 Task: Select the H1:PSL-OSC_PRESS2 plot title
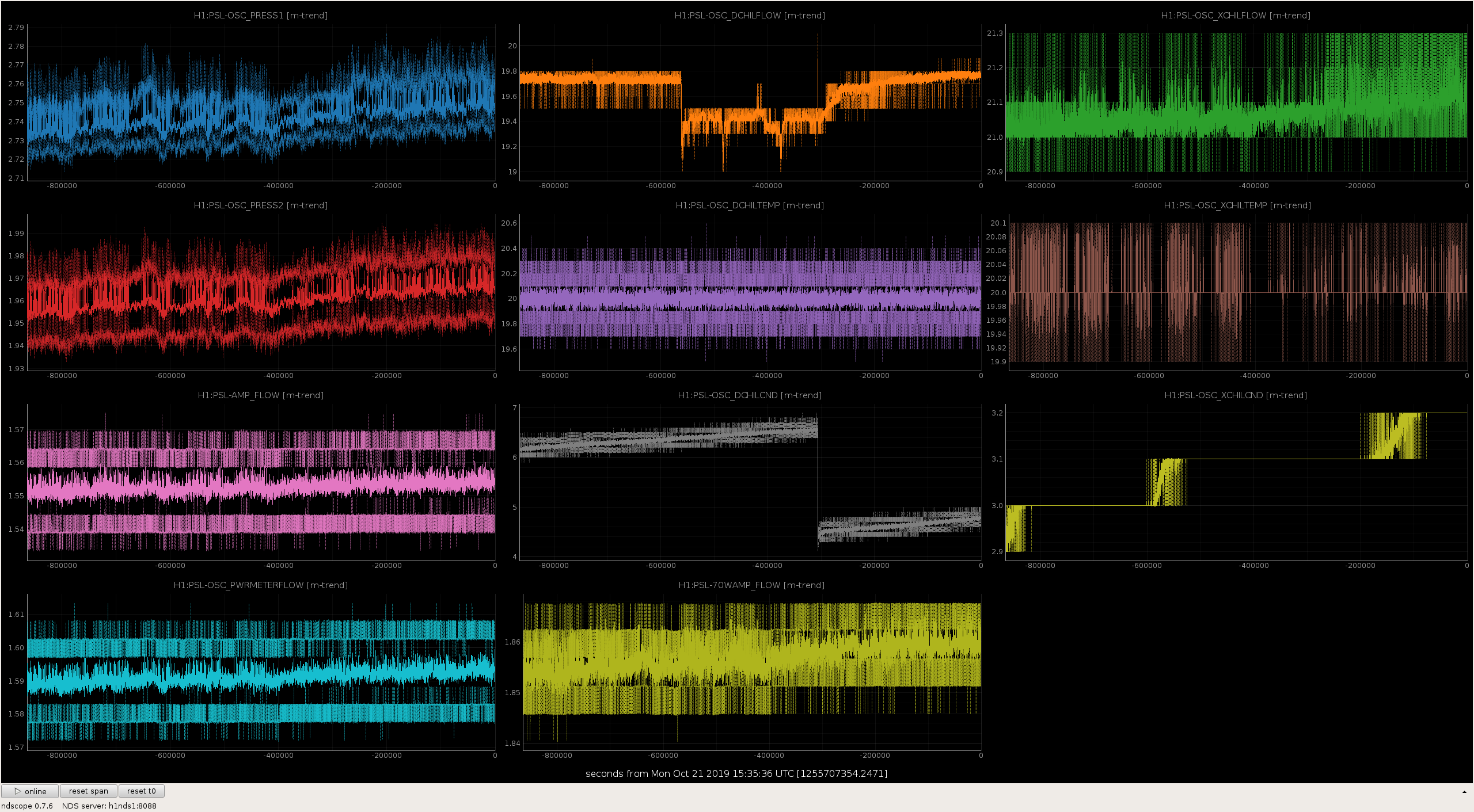click(261, 205)
